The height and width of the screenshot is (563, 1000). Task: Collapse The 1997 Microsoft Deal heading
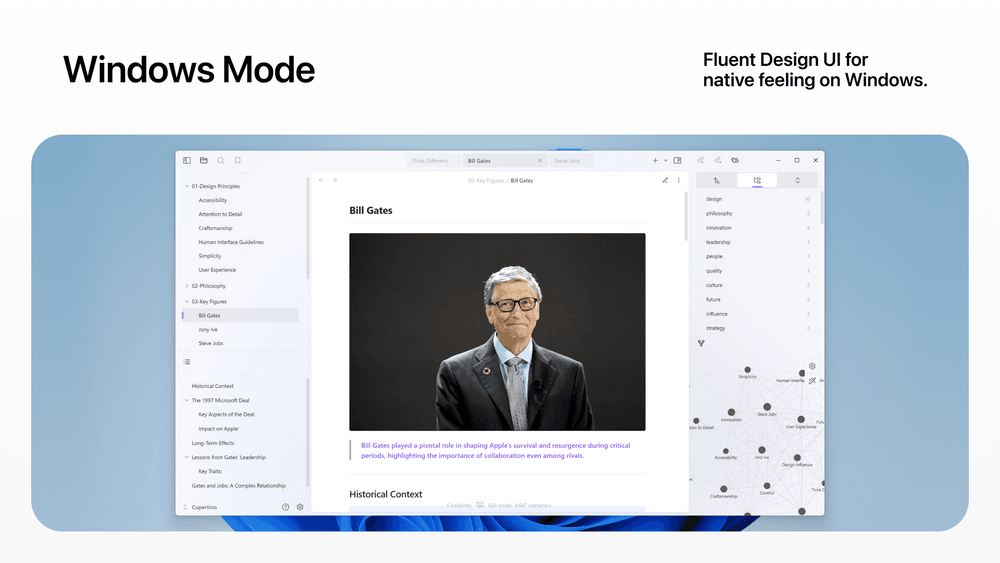pos(186,400)
